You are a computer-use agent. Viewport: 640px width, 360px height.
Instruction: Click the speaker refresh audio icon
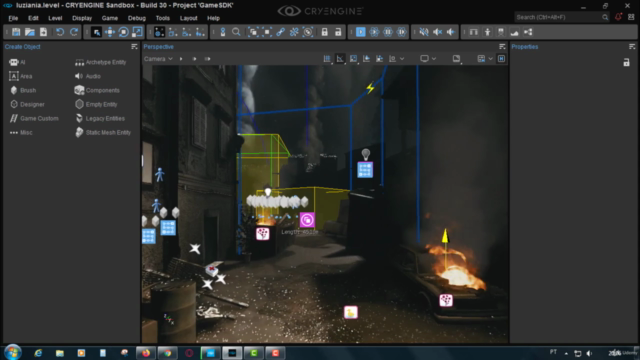[451, 32]
